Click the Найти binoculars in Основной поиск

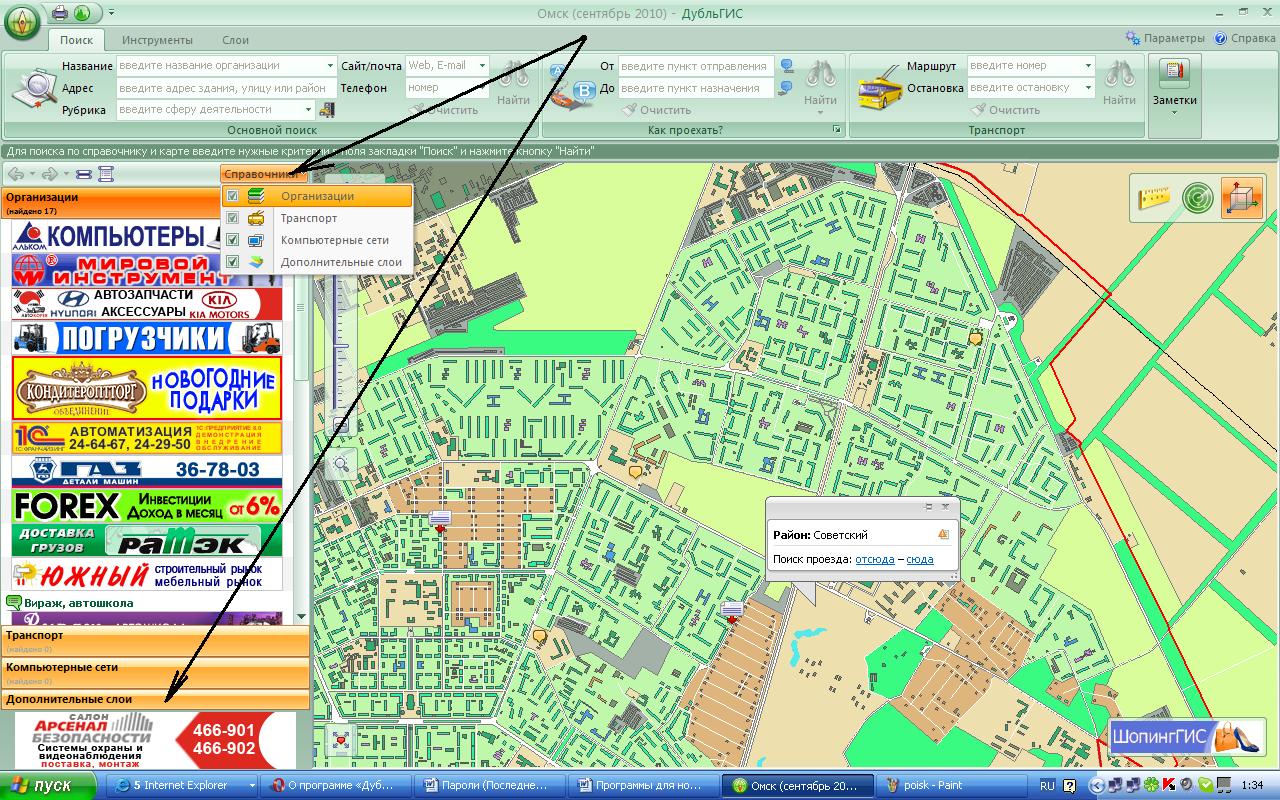click(x=513, y=82)
